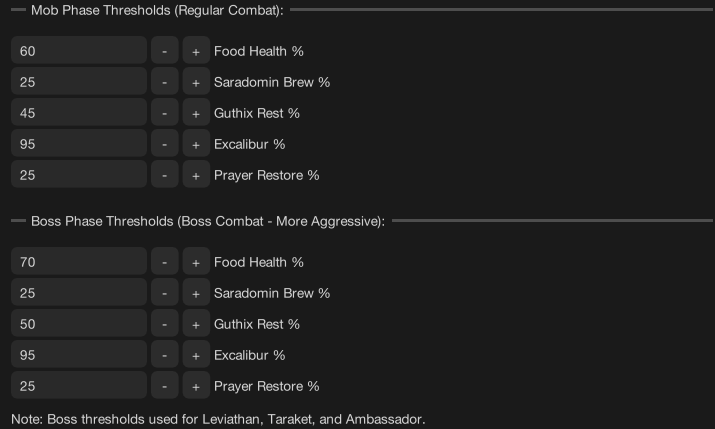715x429 pixels.
Task: Decrease Mob phase Food Health %
Action: point(164,51)
